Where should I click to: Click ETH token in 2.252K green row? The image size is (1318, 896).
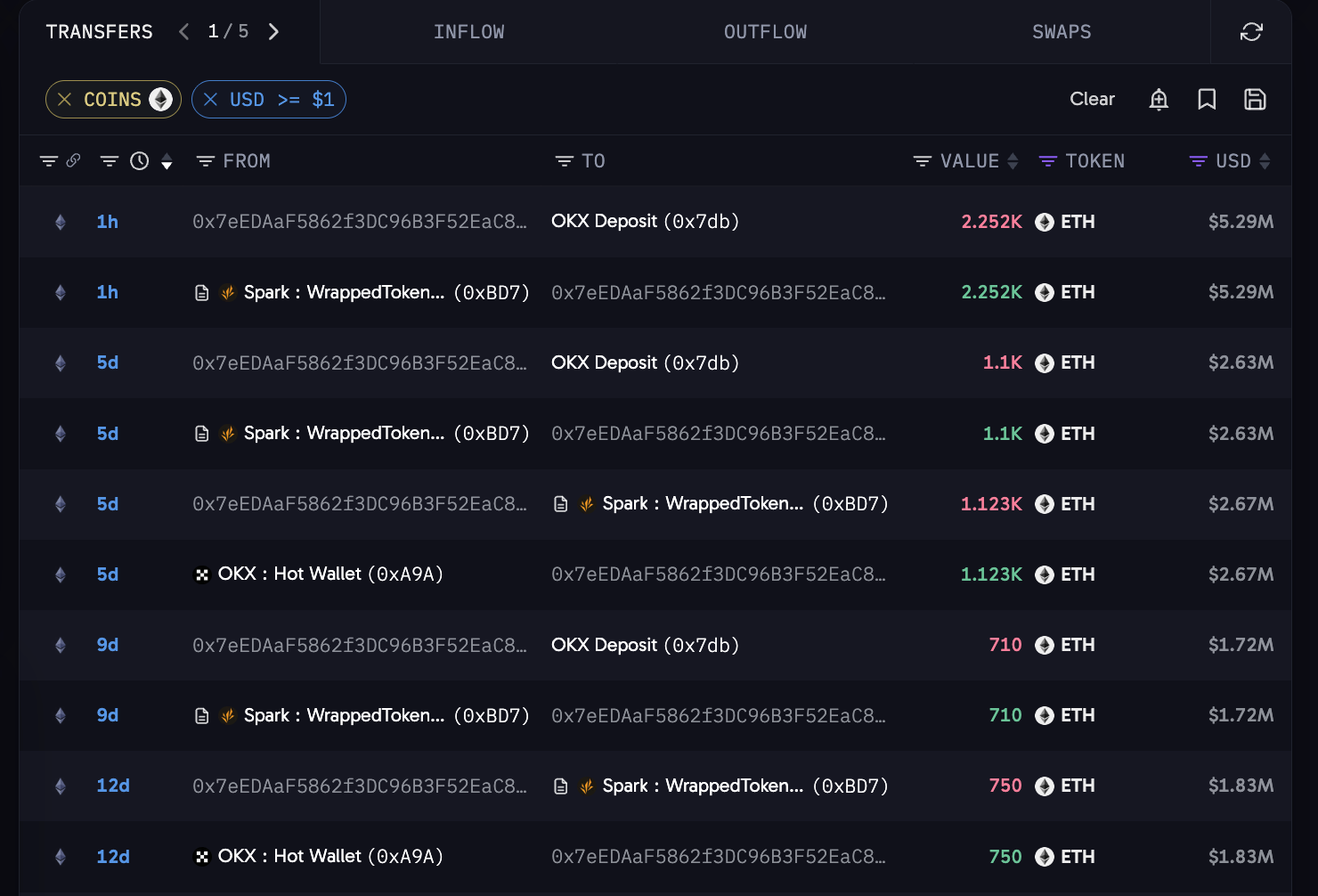point(1066,292)
